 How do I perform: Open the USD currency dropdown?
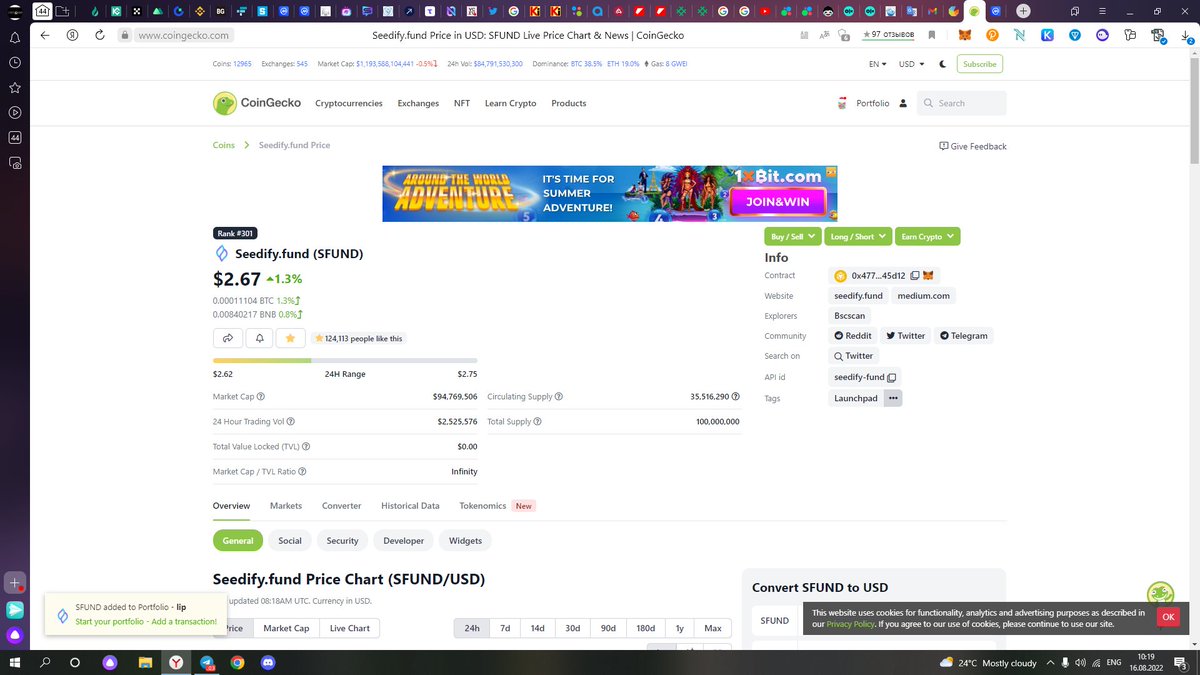(x=911, y=64)
